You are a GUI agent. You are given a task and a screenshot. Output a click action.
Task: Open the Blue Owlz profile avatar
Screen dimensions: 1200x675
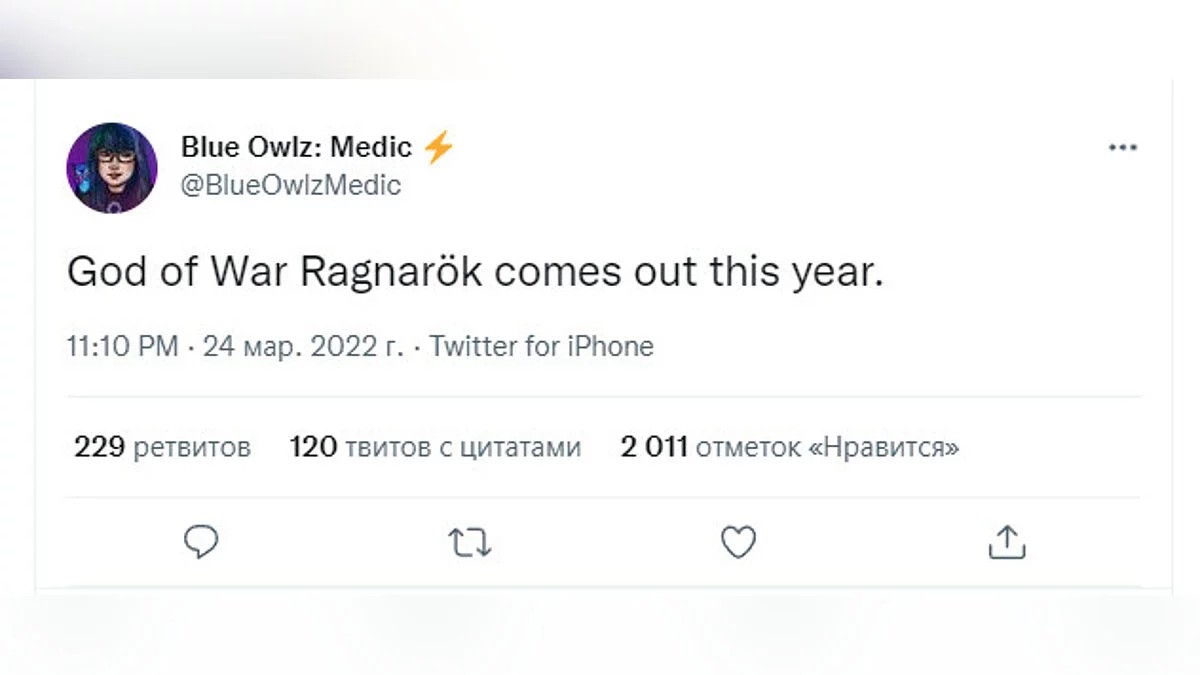coord(112,167)
